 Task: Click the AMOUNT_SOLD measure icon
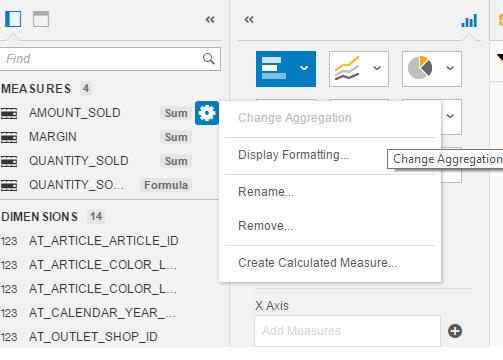(x=9, y=113)
